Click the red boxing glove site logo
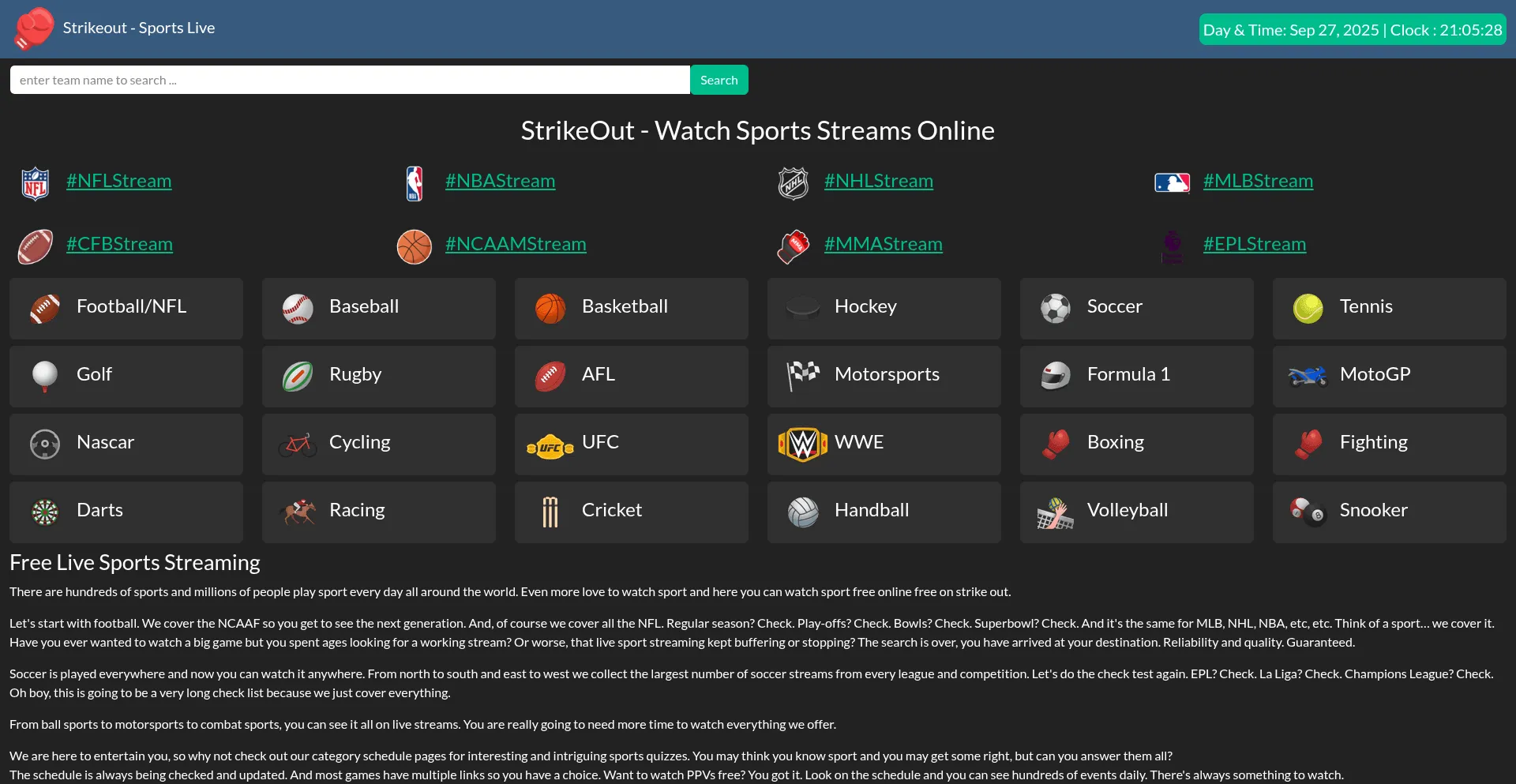Screen dimensions: 1516x784 pyautogui.click(x=34, y=28)
